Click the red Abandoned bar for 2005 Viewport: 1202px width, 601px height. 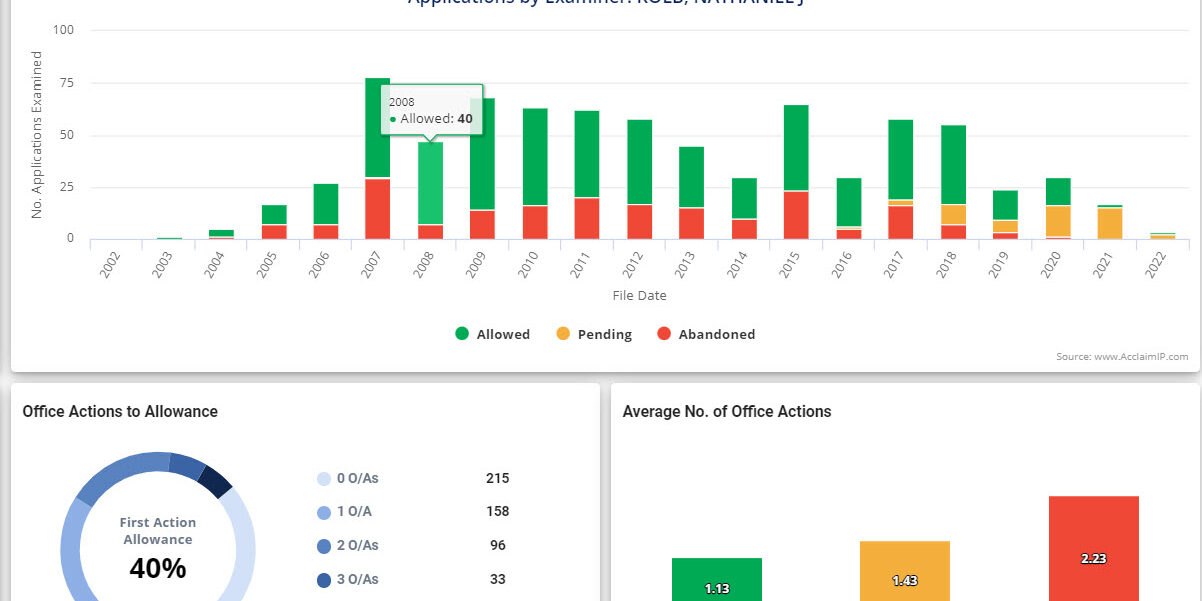pos(273,232)
